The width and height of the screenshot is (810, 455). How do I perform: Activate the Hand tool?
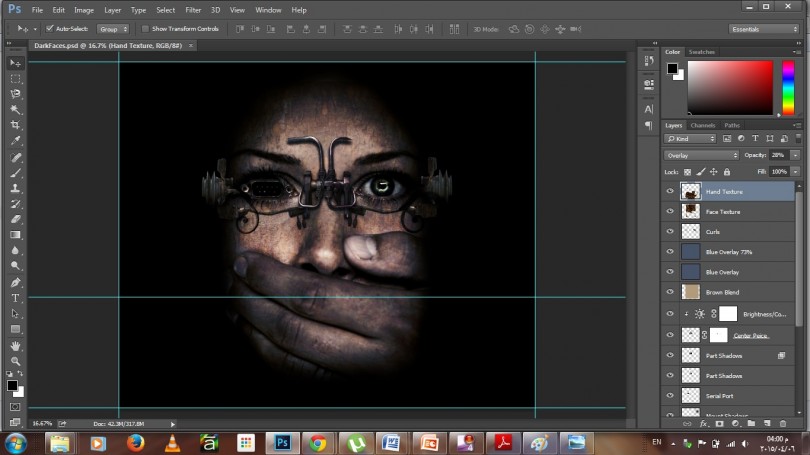tap(15, 345)
